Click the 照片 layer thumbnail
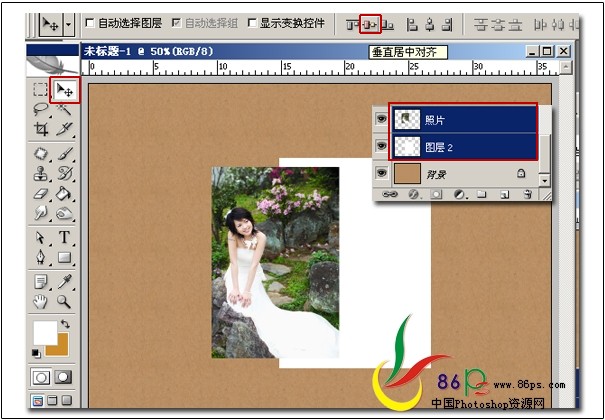This screenshot has height=420, width=605. 407,120
